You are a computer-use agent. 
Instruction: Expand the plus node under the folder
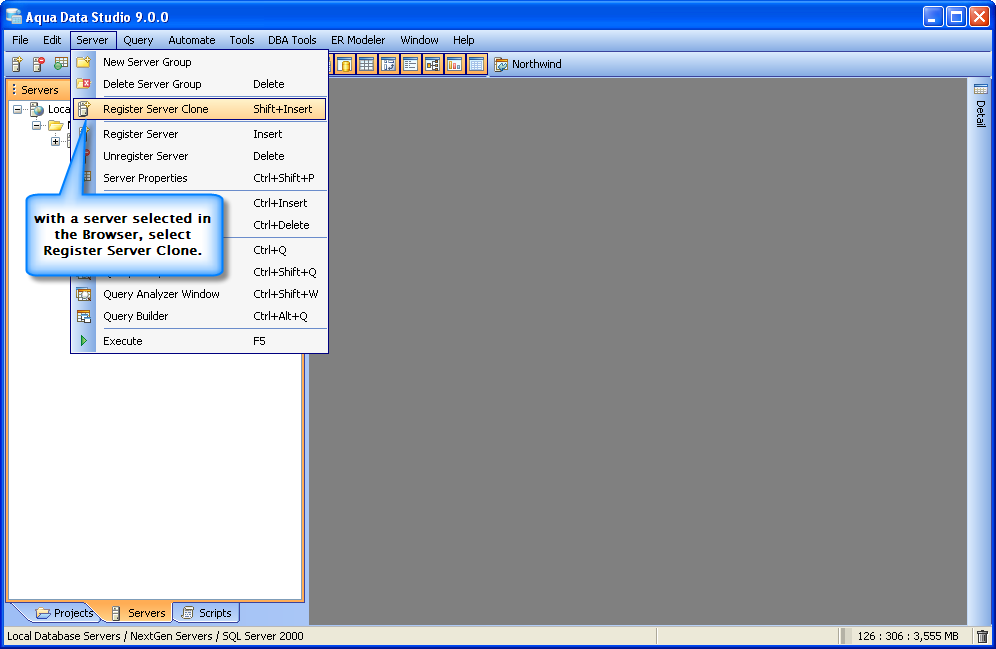click(55, 142)
